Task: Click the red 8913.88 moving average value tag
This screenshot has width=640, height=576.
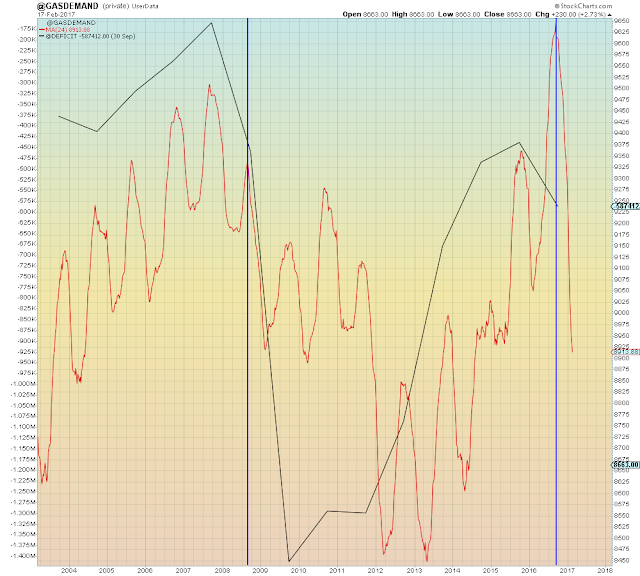Action: [x=625, y=352]
